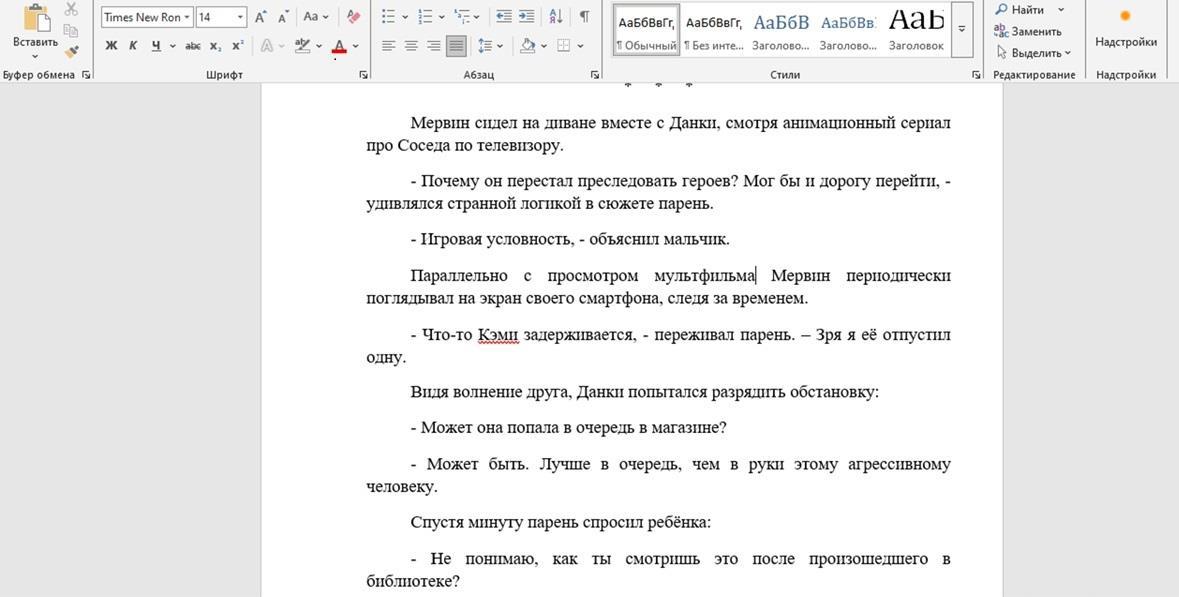
Task: Click on the word Кэмп with red underline
Action: (x=498, y=335)
